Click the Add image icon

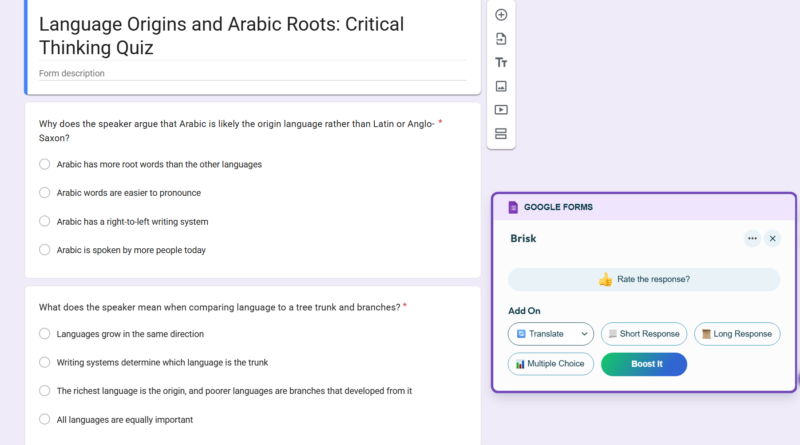click(501, 87)
